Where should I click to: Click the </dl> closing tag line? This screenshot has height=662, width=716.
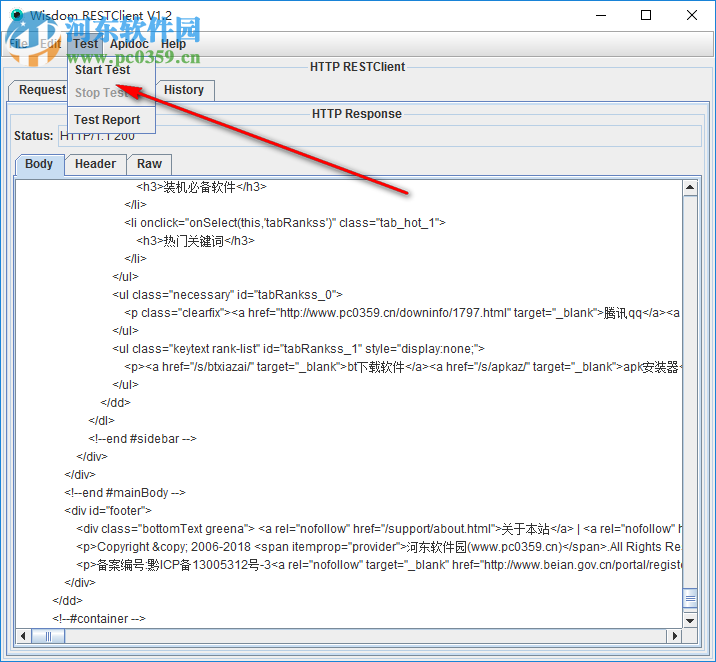coord(101,420)
